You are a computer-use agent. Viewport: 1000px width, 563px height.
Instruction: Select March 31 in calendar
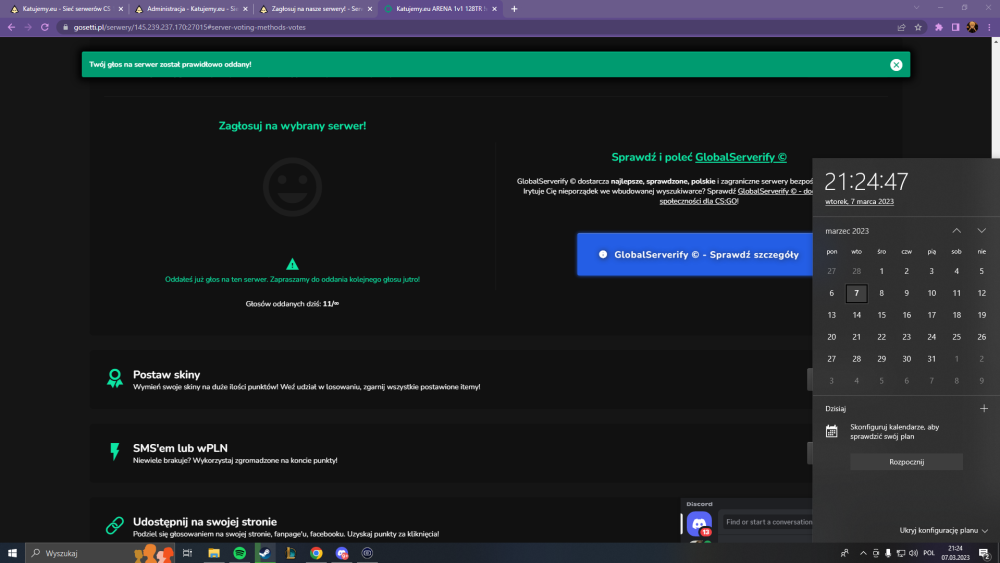[931, 359]
